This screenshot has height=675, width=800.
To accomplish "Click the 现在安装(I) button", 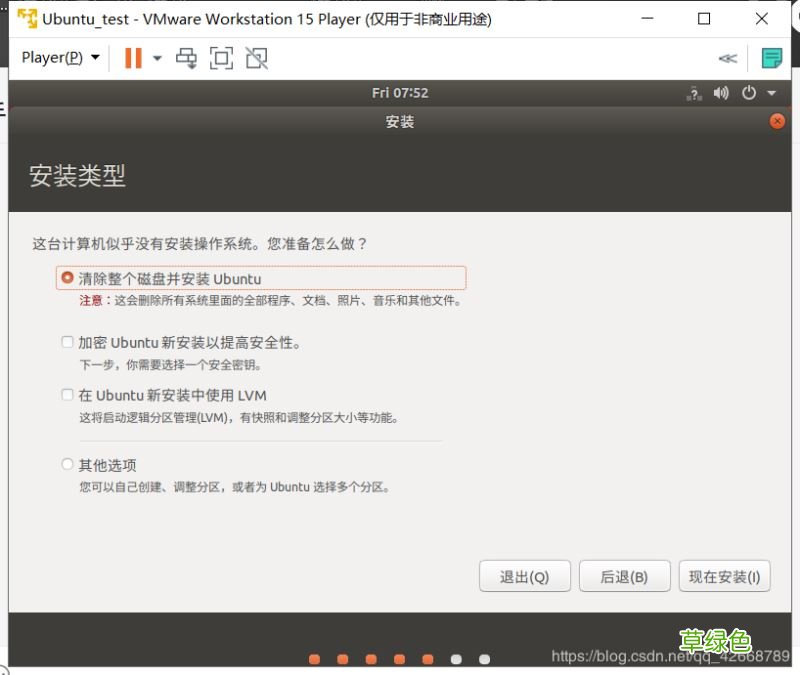I will coord(724,576).
